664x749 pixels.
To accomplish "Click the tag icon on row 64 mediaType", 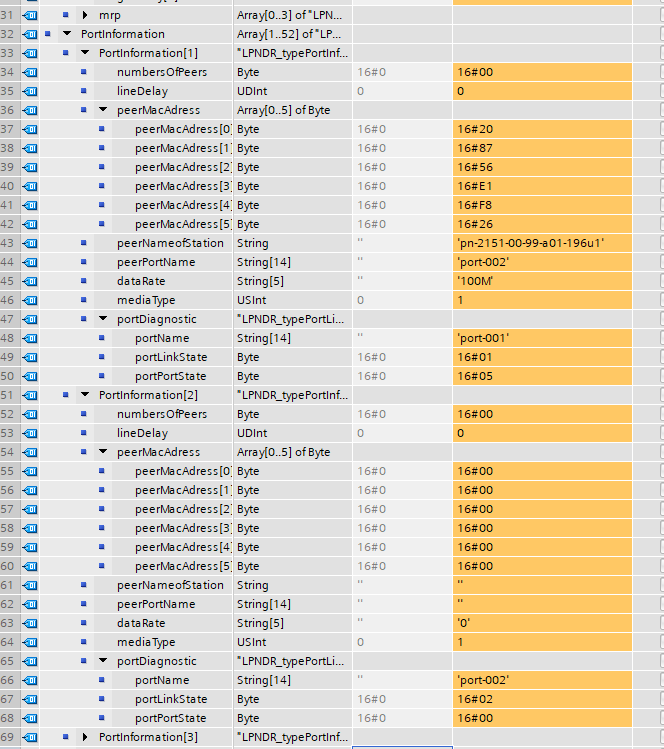I will coord(29,642).
